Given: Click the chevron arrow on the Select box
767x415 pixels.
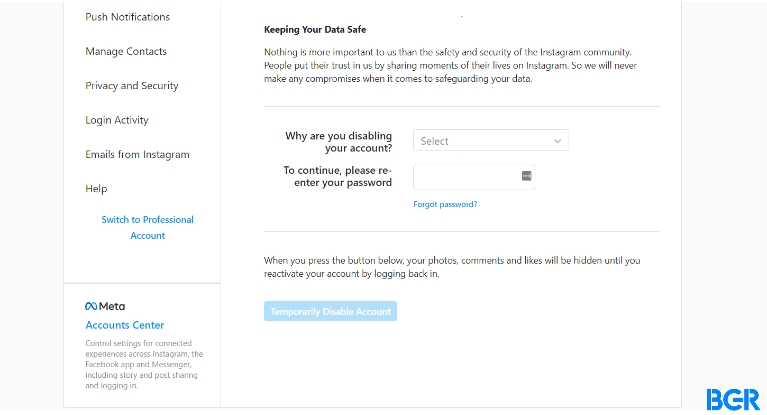Looking at the screenshot, I should tap(557, 141).
